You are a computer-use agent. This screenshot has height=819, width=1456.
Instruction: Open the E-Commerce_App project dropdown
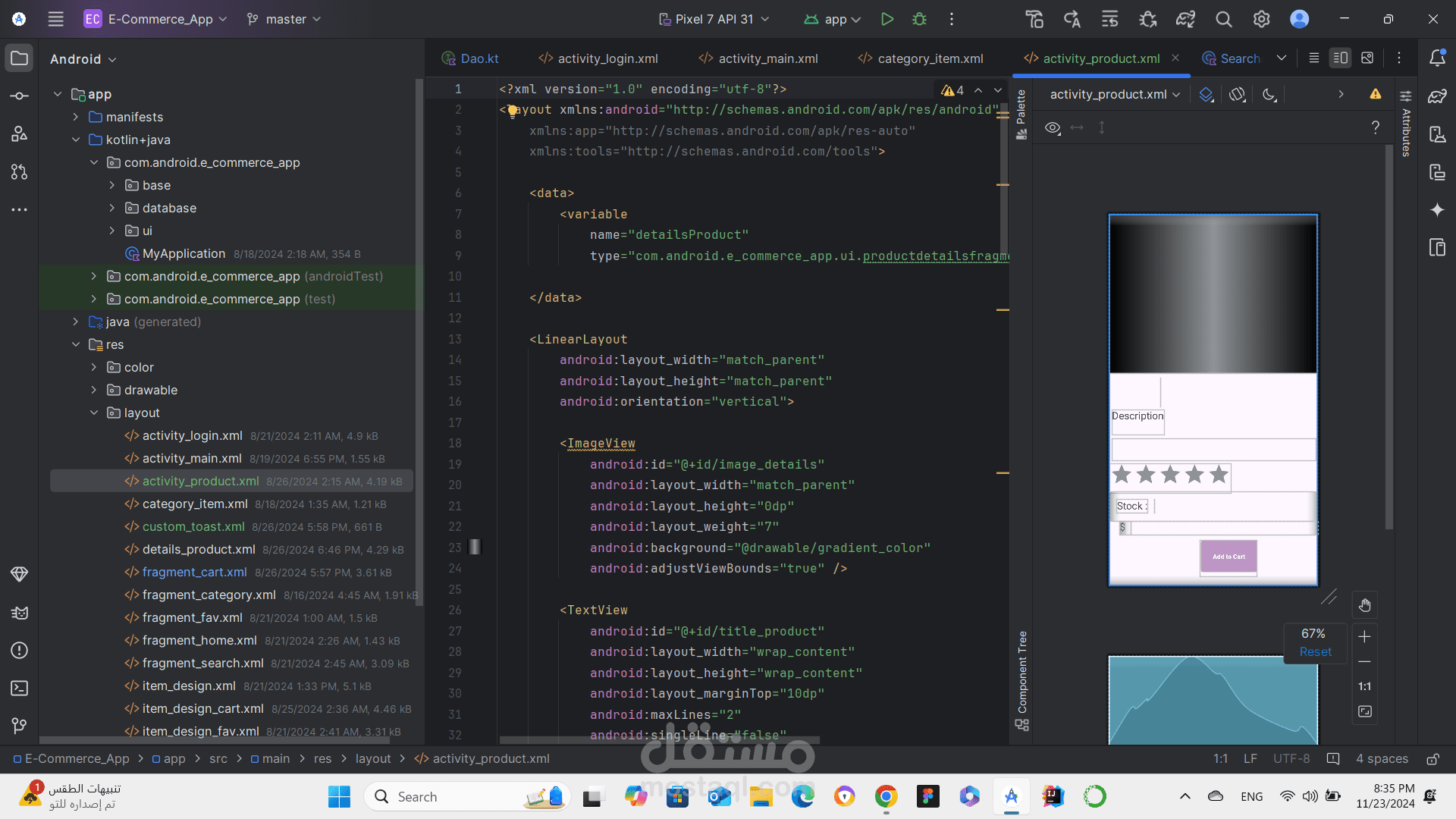pos(155,19)
